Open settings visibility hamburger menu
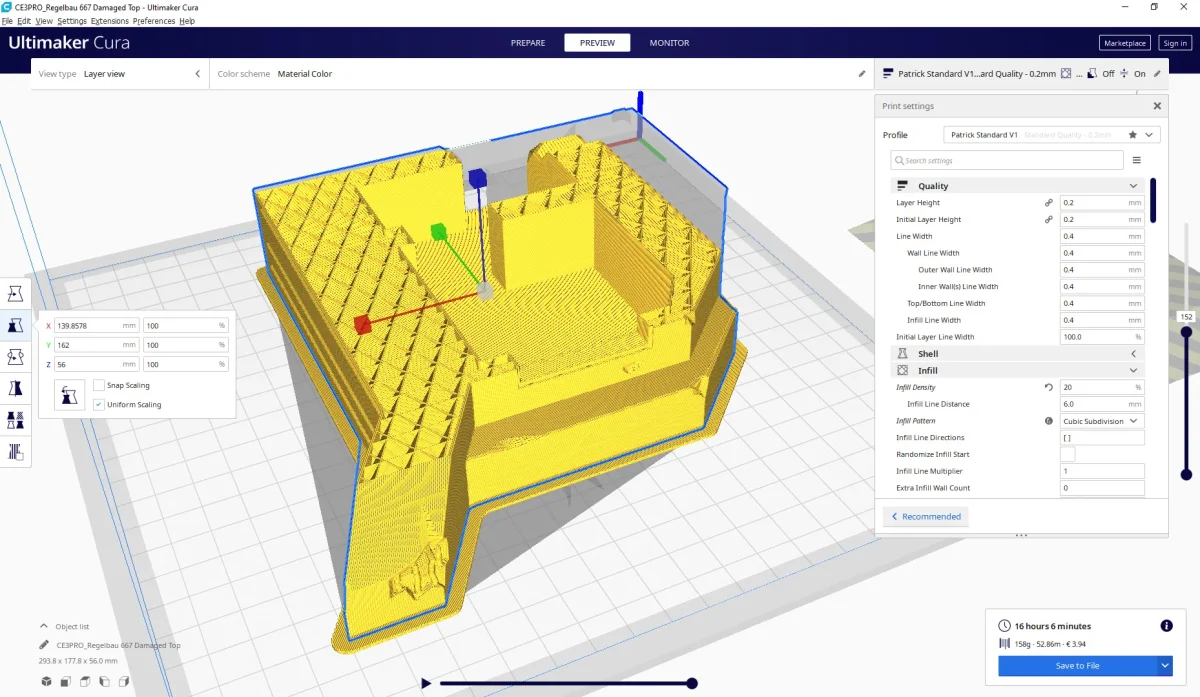This screenshot has height=697, width=1200. tap(1137, 160)
